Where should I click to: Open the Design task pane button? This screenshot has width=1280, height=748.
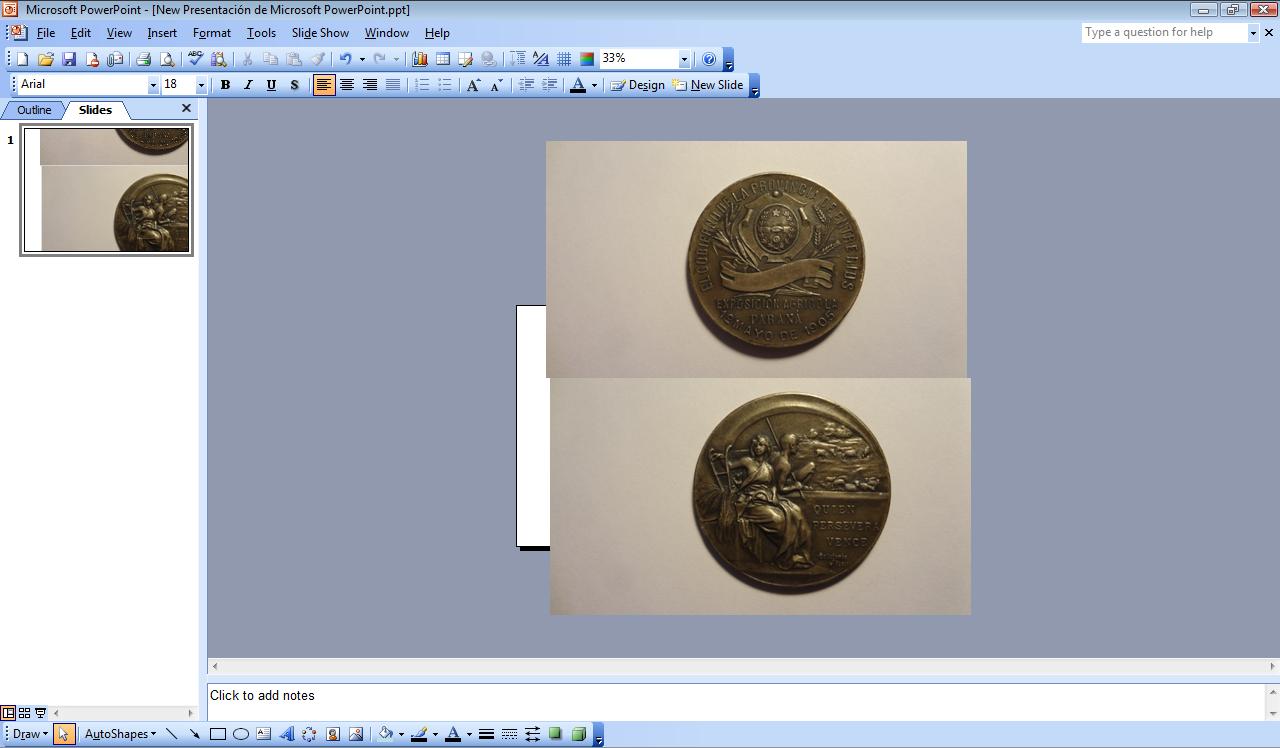[x=638, y=85]
